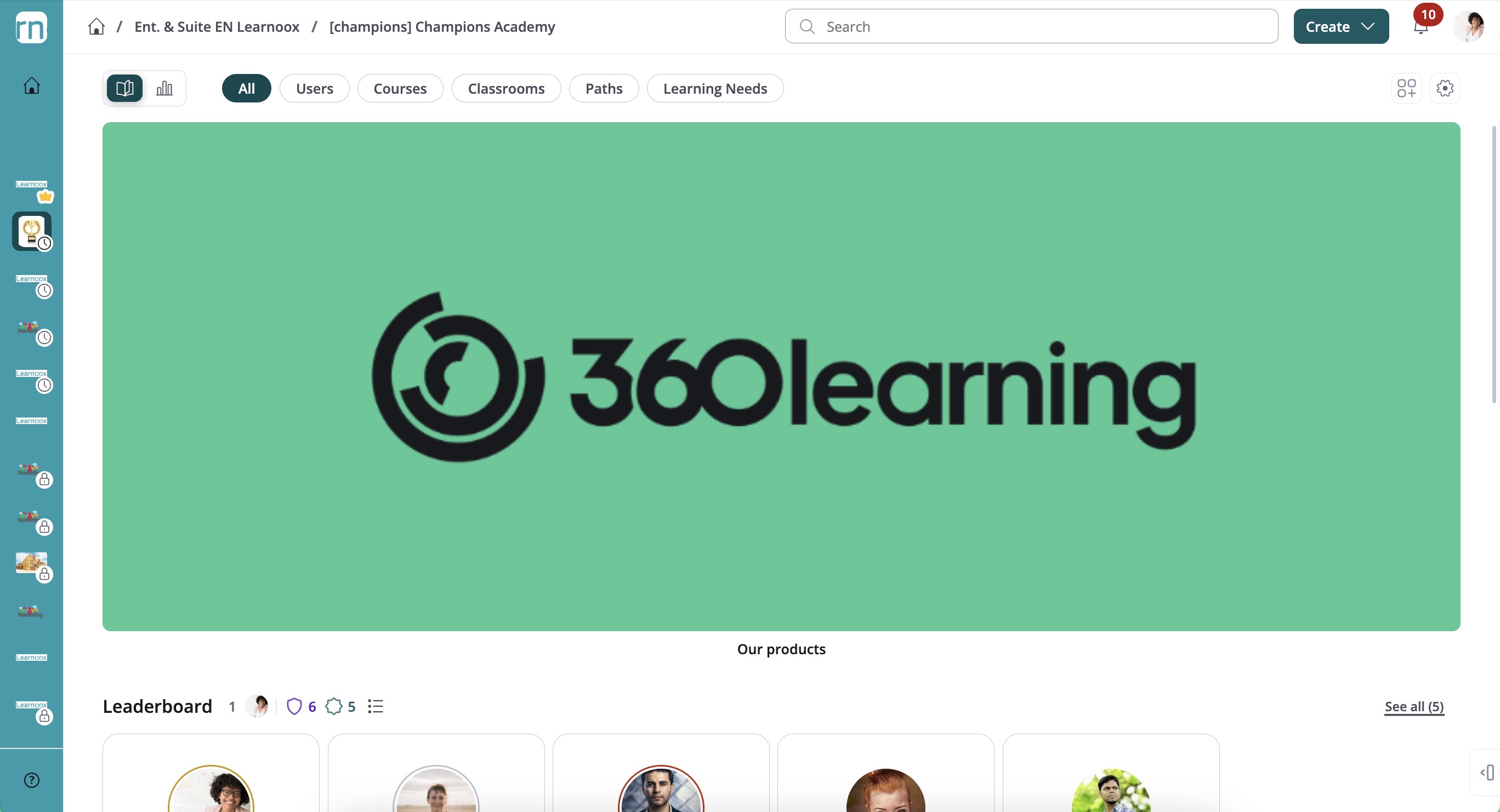Open Ent. & Suite EN Learnoox breadcrumb
This screenshot has width=1500, height=812.
217,27
